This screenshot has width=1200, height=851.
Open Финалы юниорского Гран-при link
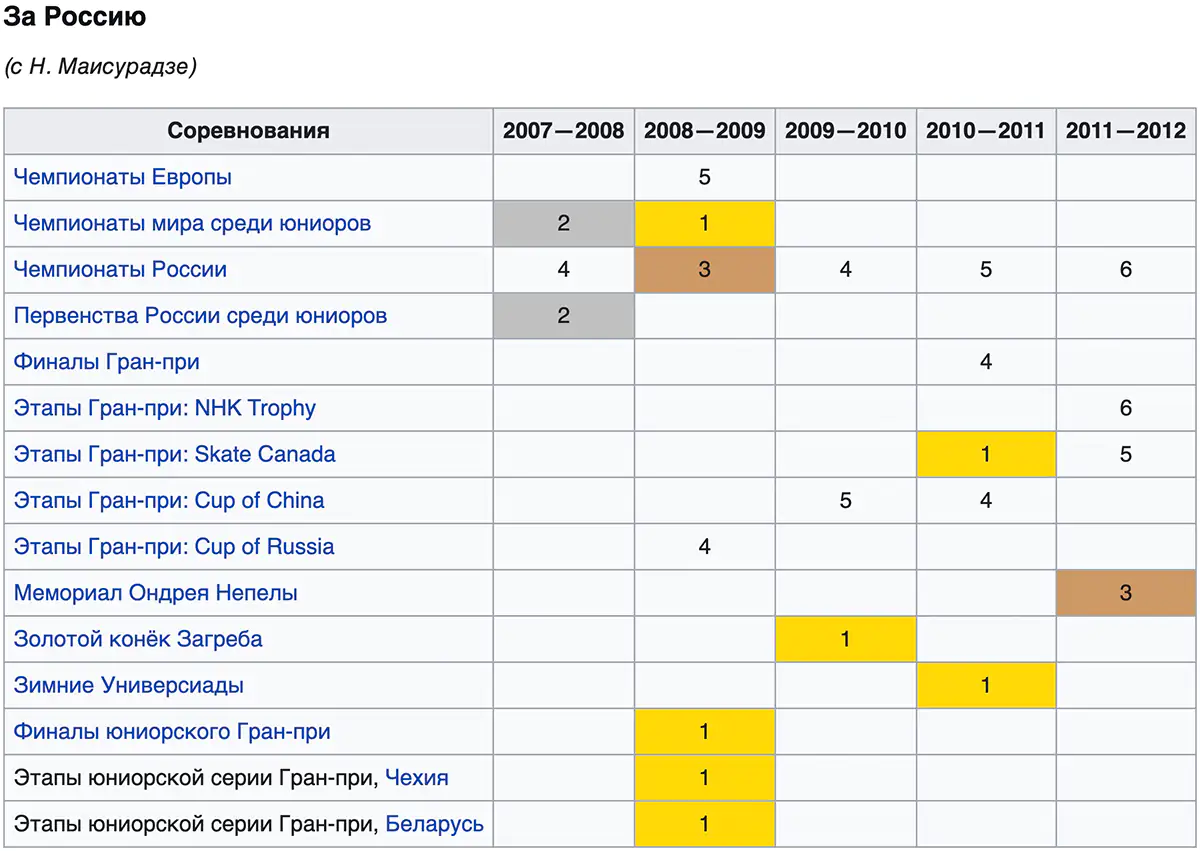pos(172,732)
